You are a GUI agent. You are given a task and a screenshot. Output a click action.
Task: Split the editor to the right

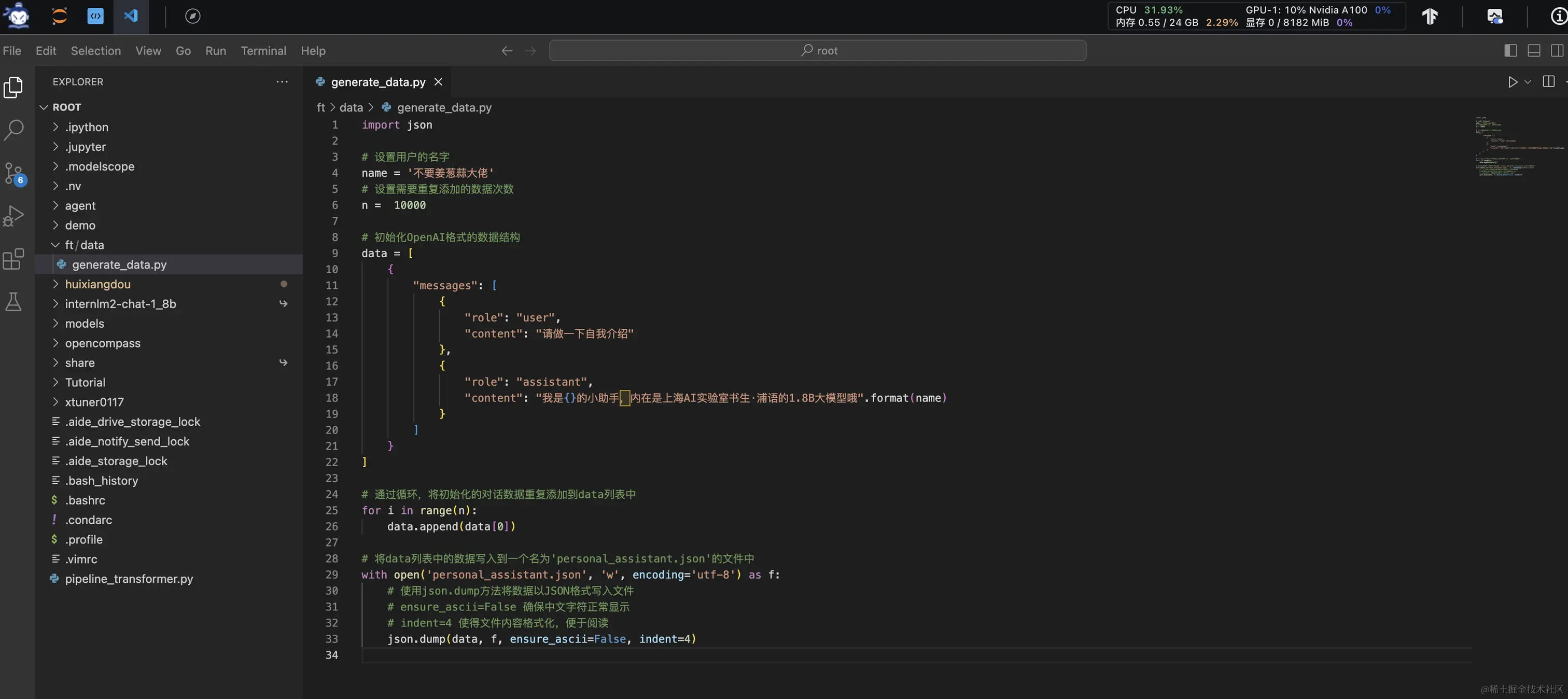[1548, 81]
